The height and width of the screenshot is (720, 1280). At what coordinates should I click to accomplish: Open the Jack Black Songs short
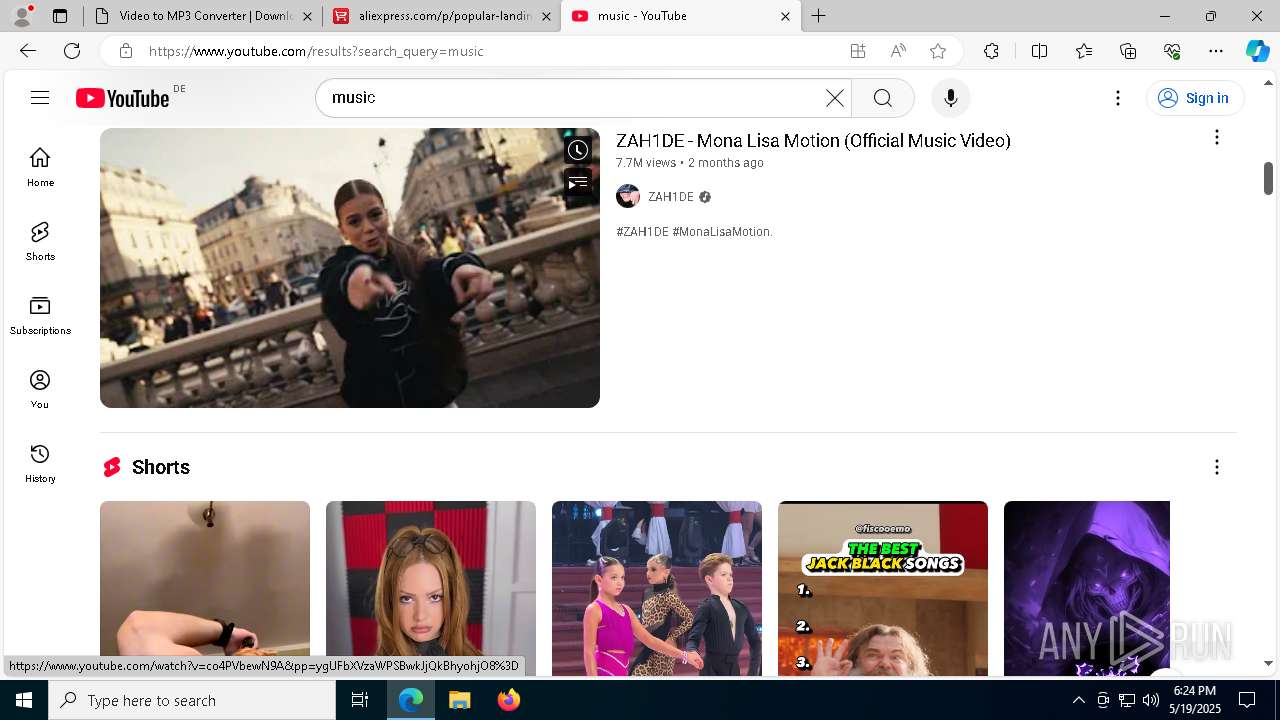click(883, 588)
